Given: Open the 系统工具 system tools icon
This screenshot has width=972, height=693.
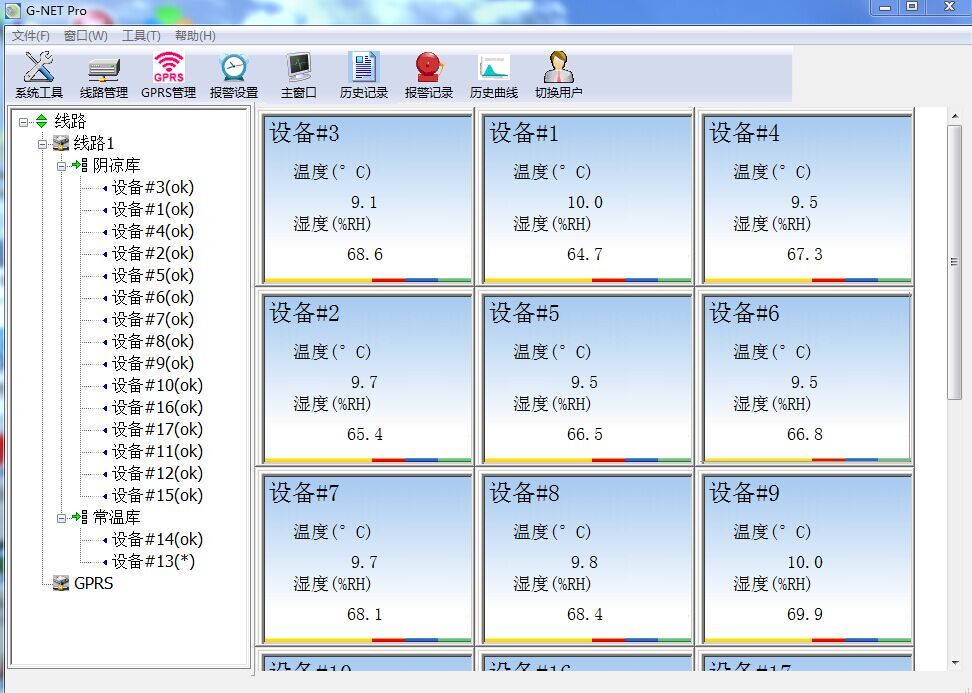Looking at the screenshot, I should pyautogui.click(x=38, y=74).
